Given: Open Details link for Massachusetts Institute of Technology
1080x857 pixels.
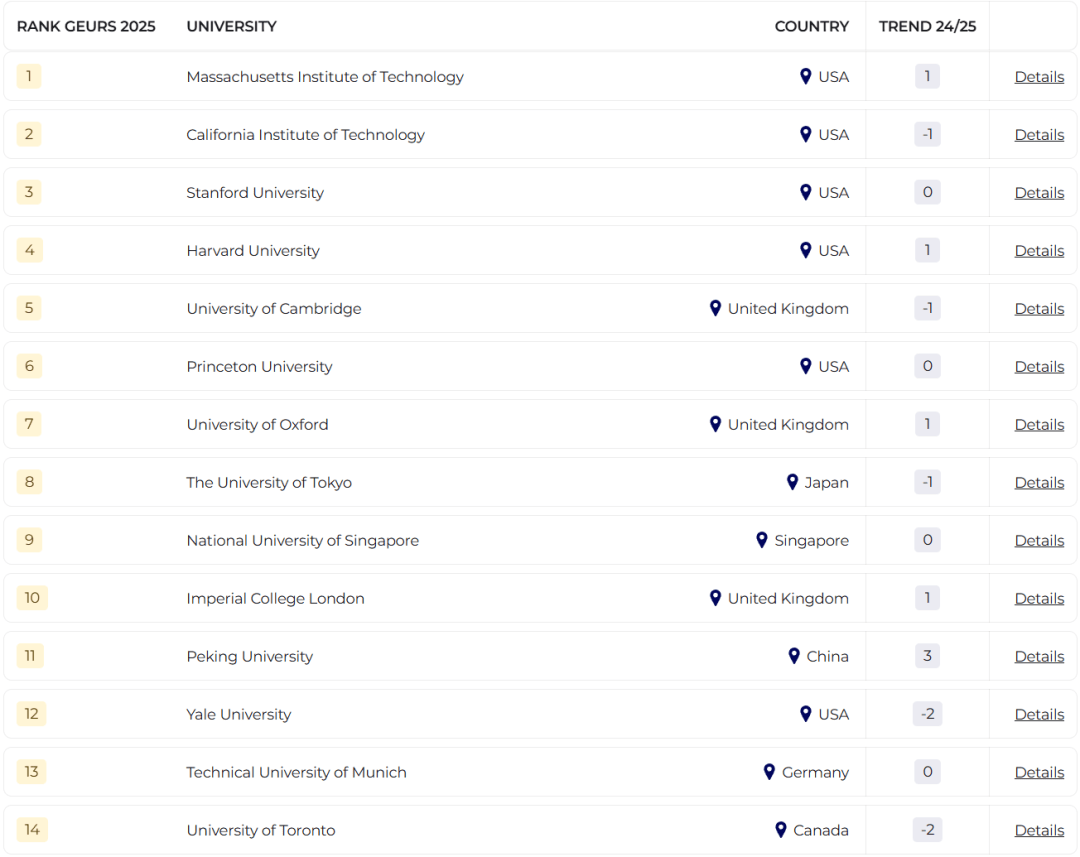Looking at the screenshot, I should click(x=1039, y=77).
